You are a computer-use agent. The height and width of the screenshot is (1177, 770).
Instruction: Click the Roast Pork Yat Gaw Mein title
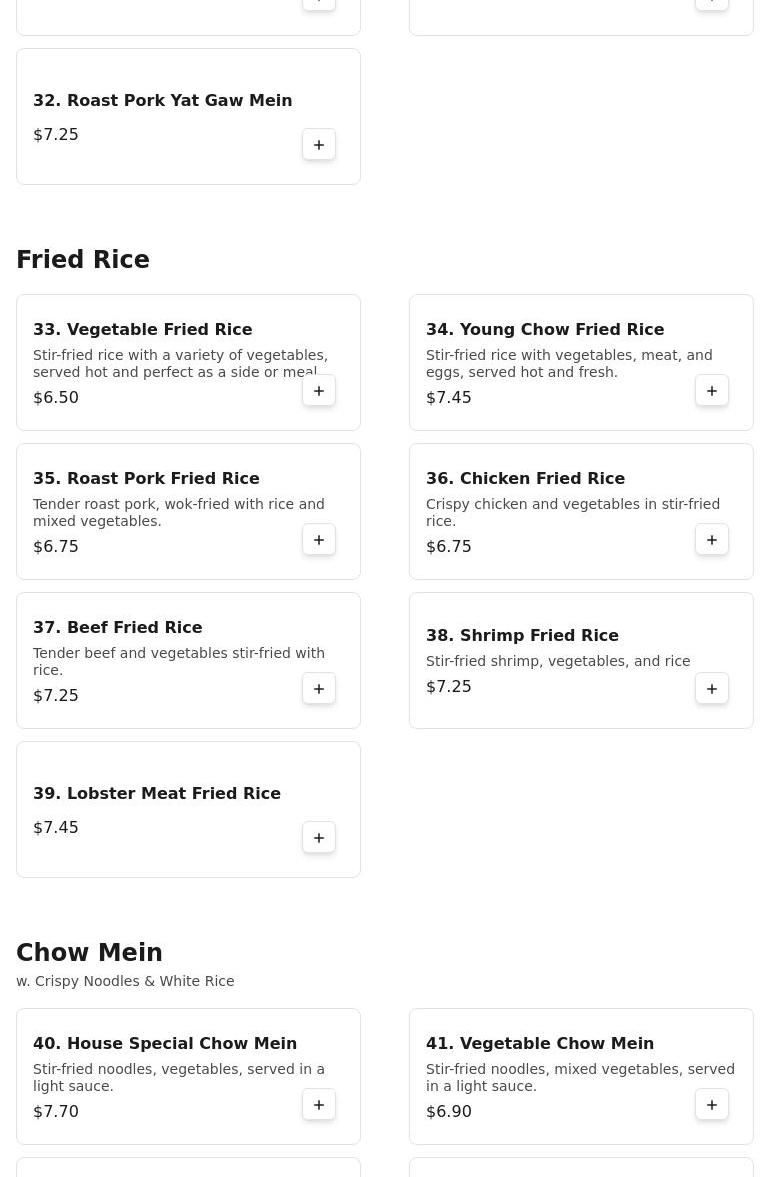[162, 100]
